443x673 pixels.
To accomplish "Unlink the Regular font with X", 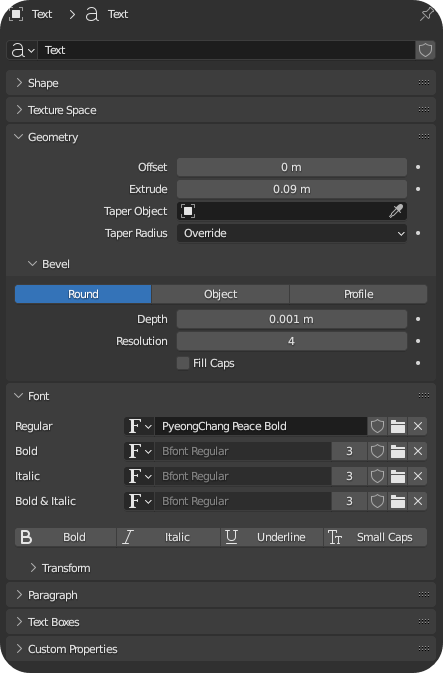I will 418,426.
